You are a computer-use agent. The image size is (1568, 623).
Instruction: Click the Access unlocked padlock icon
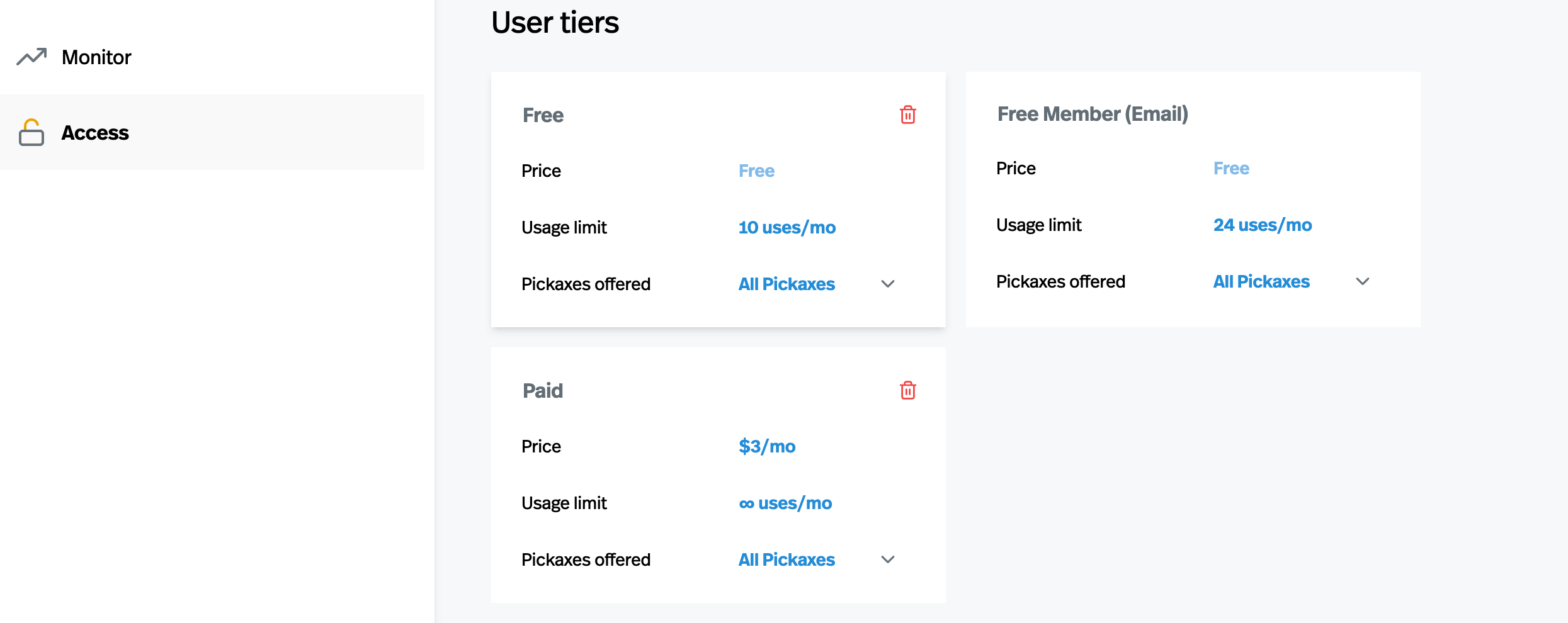(x=31, y=132)
